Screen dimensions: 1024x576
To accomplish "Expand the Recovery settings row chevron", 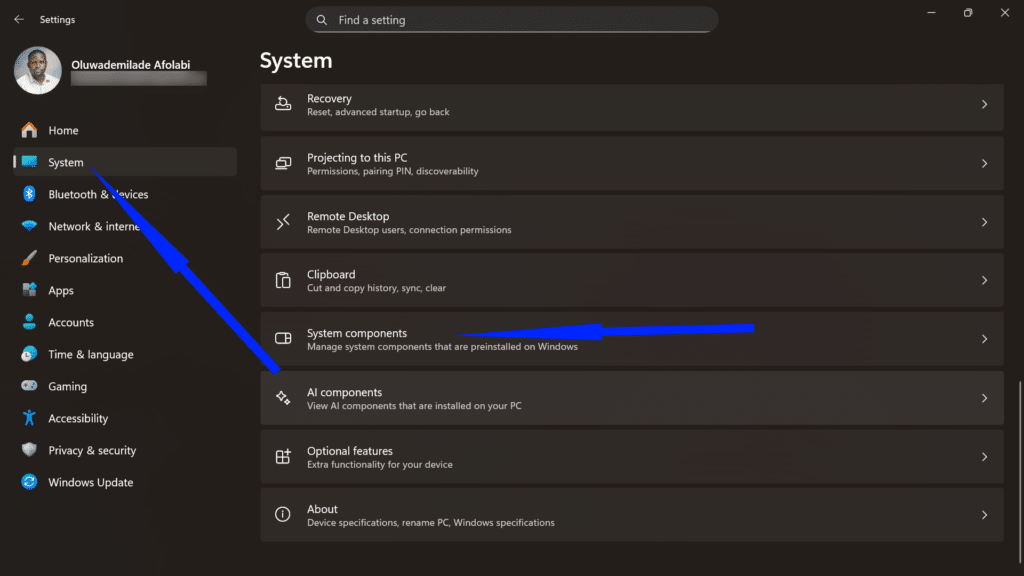I will pos(984,105).
